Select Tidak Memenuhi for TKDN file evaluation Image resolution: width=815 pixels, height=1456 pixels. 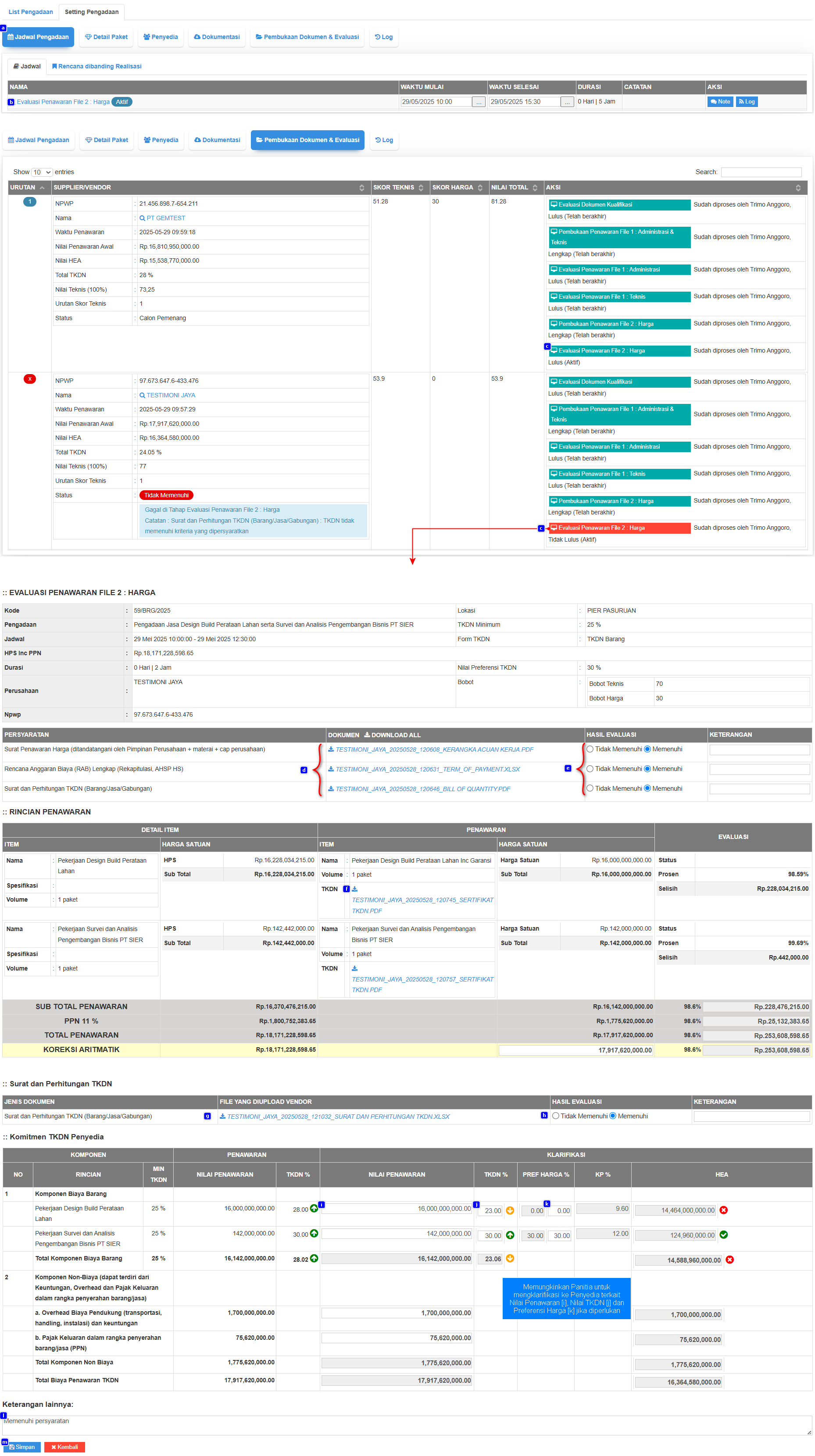pyautogui.click(x=556, y=1116)
